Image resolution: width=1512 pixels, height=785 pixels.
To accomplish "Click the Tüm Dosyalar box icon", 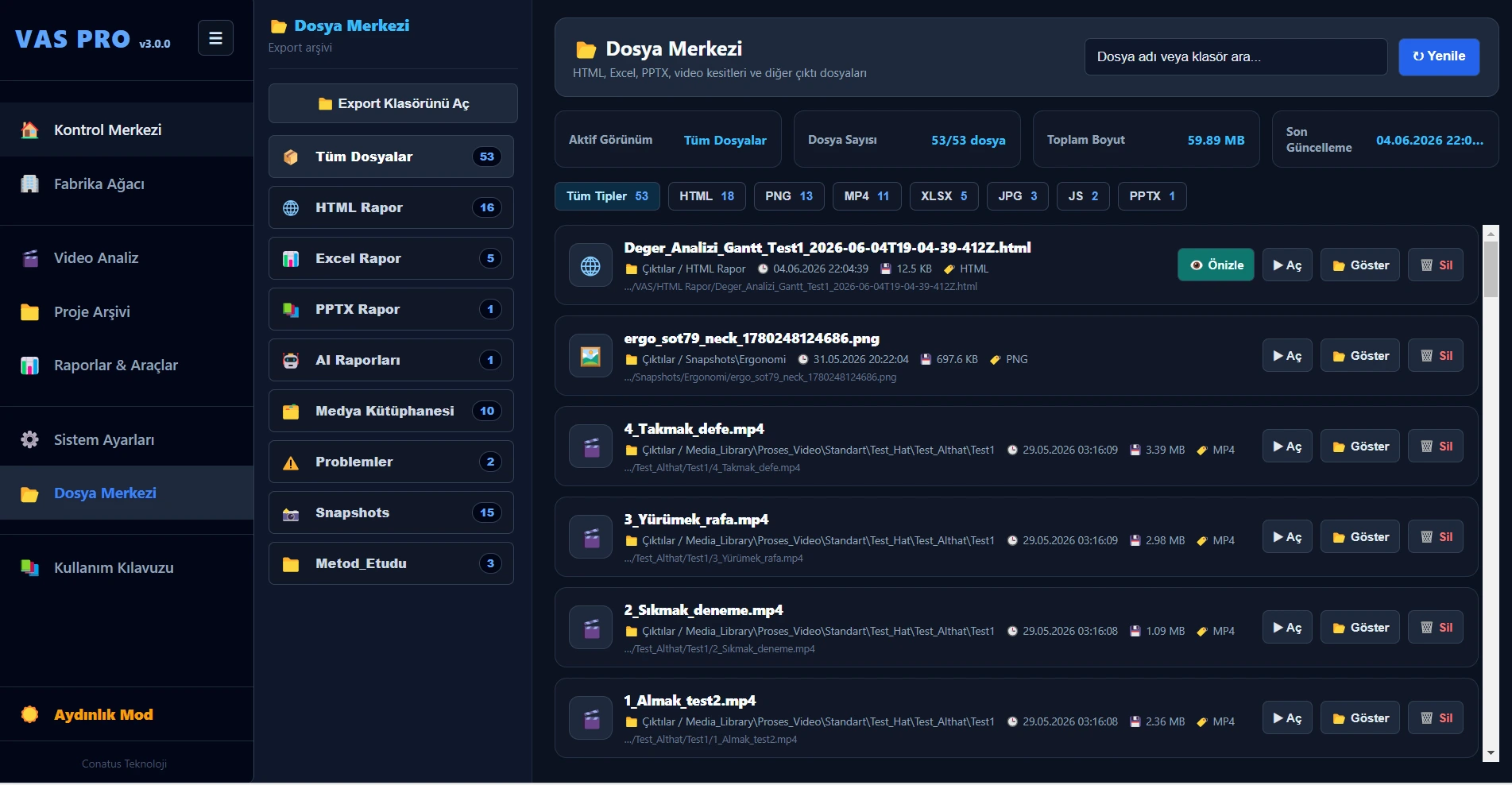I will click(291, 157).
